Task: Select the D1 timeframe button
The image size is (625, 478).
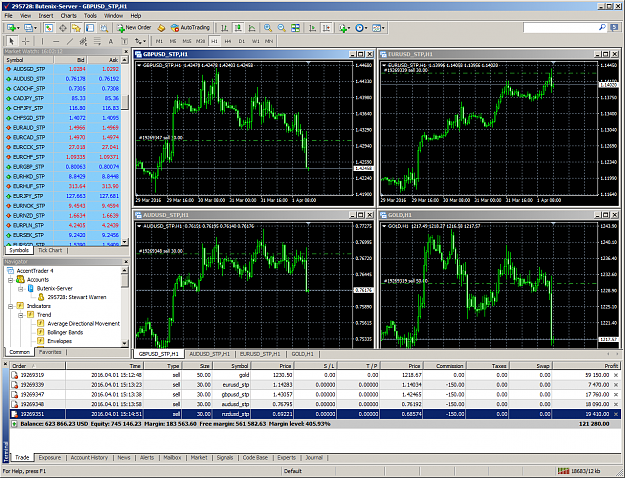Action: click(242, 41)
